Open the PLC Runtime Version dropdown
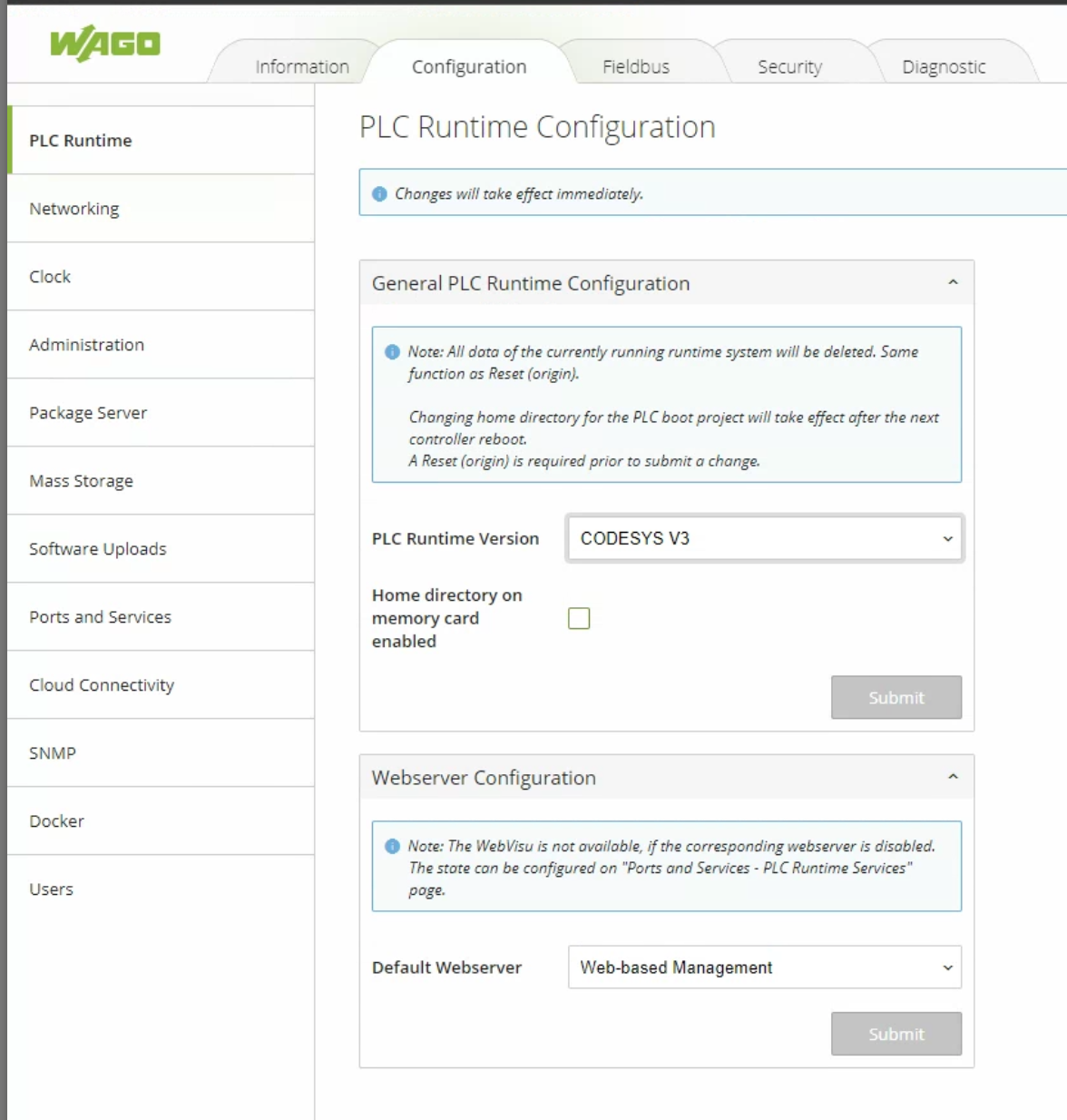This screenshot has width=1067, height=1120. click(764, 538)
